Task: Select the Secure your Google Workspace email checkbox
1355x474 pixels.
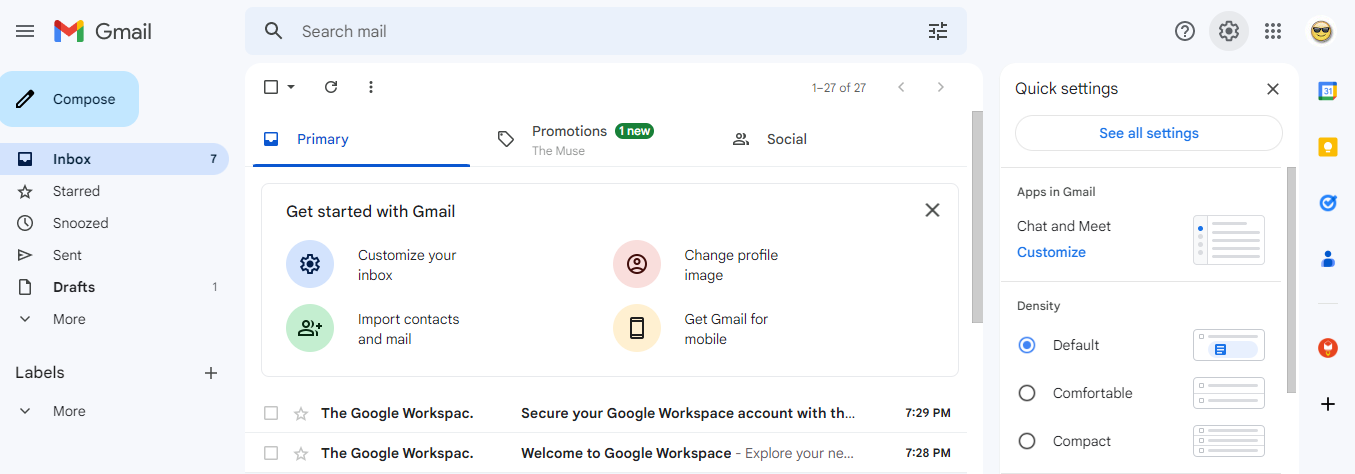Action: pos(271,413)
